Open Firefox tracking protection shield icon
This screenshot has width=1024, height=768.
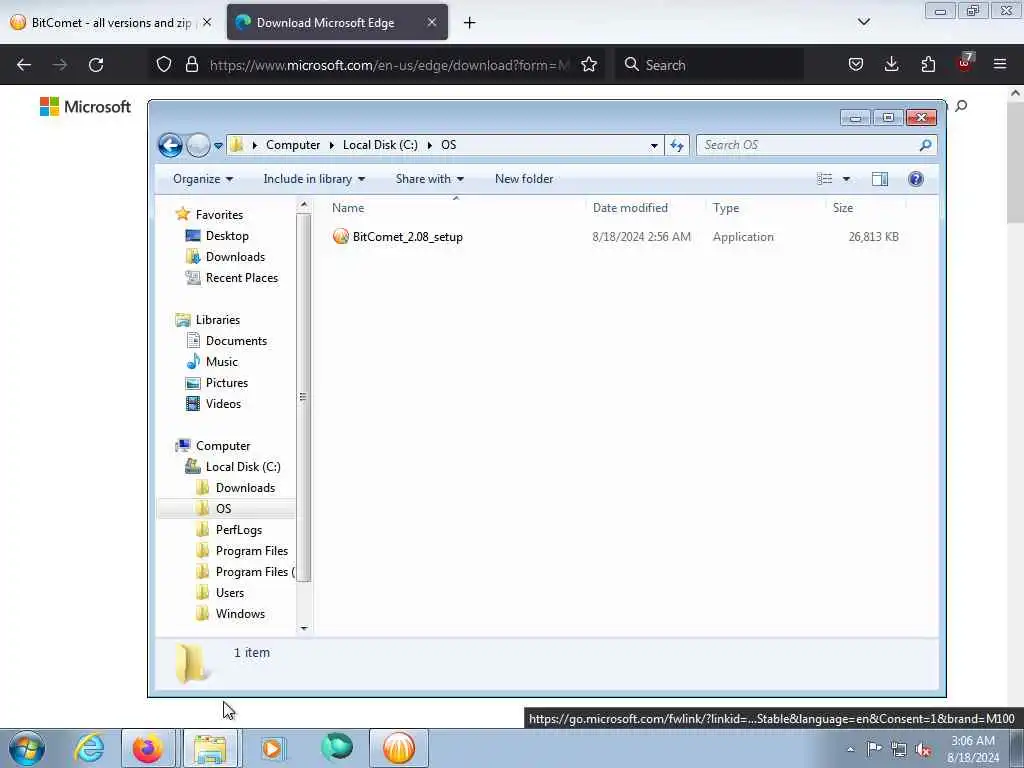click(164, 65)
